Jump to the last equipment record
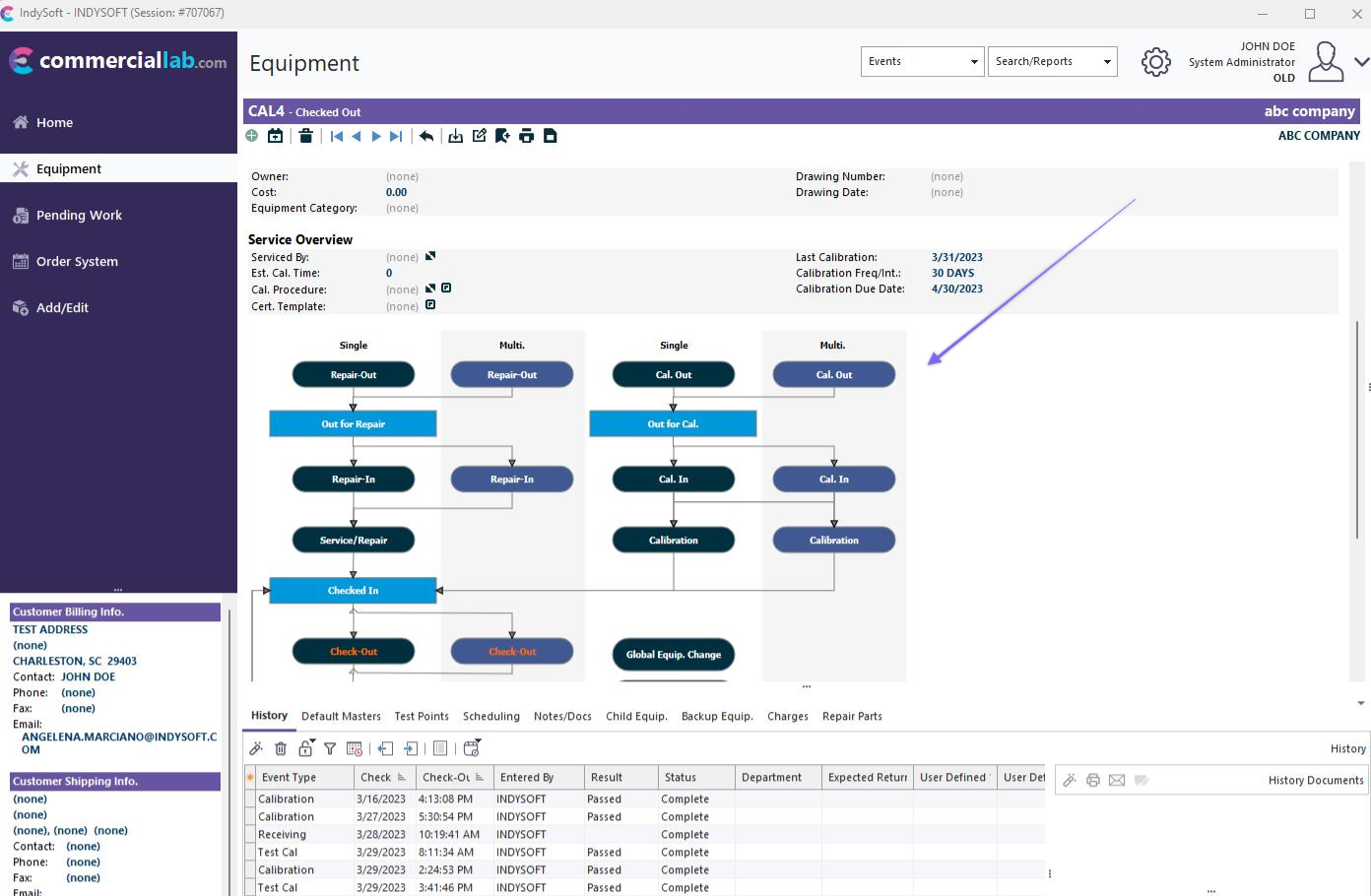The image size is (1371, 896). [x=396, y=136]
